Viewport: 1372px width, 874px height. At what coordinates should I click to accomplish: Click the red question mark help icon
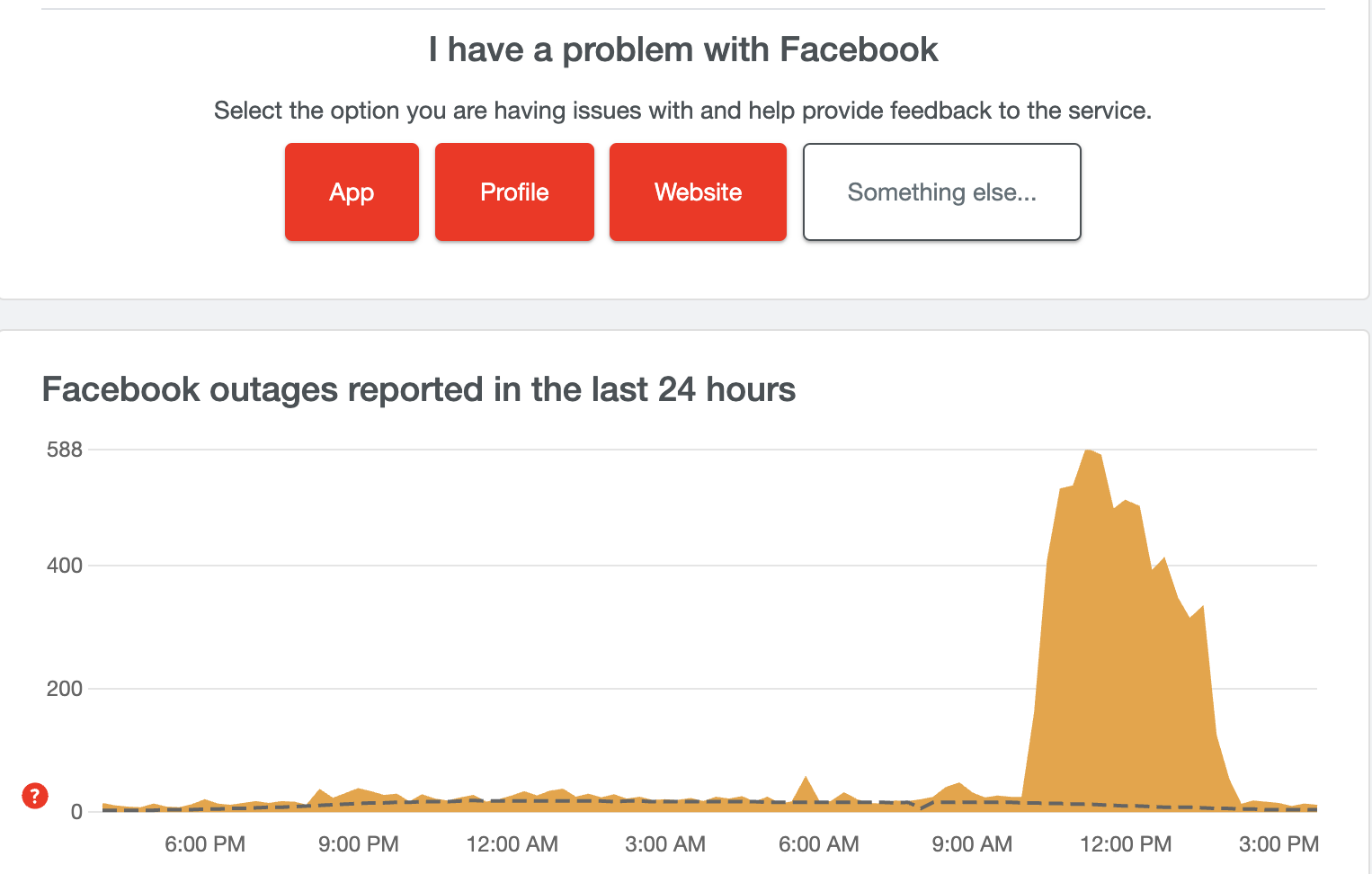(x=35, y=796)
